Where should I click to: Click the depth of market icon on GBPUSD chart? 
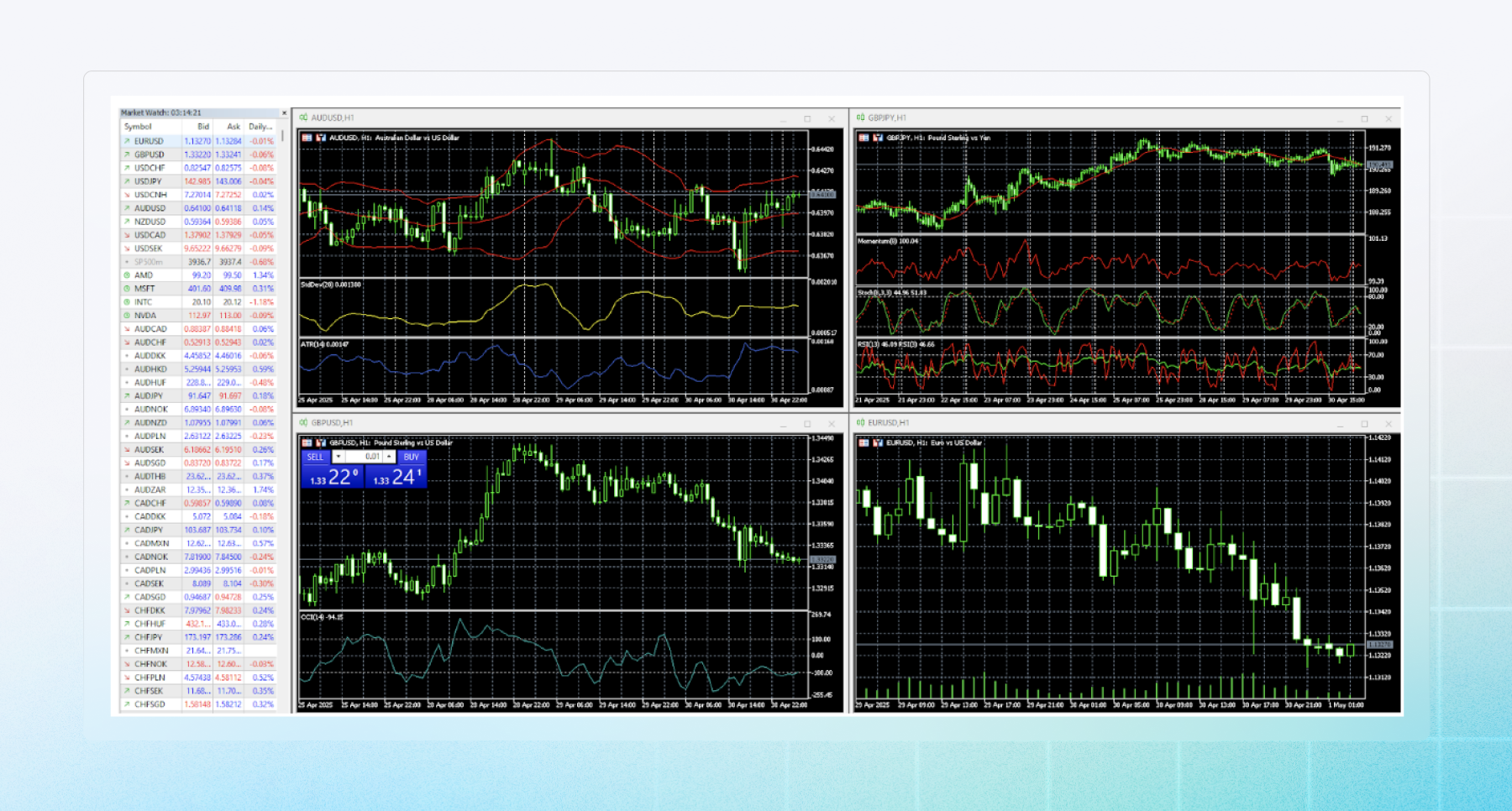[x=320, y=442]
